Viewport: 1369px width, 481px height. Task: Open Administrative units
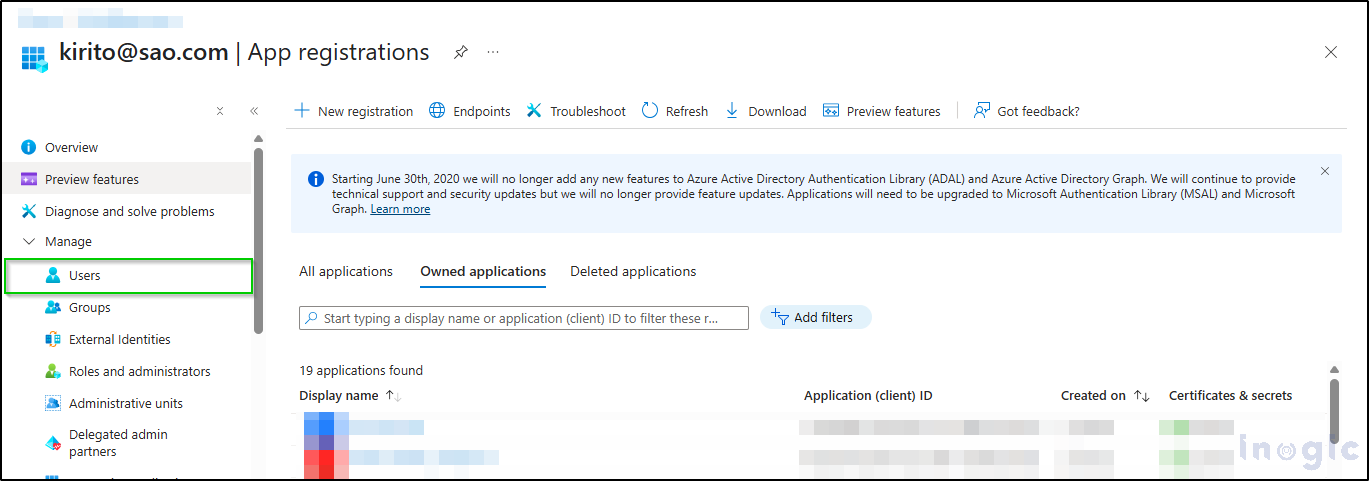click(x=126, y=404)
